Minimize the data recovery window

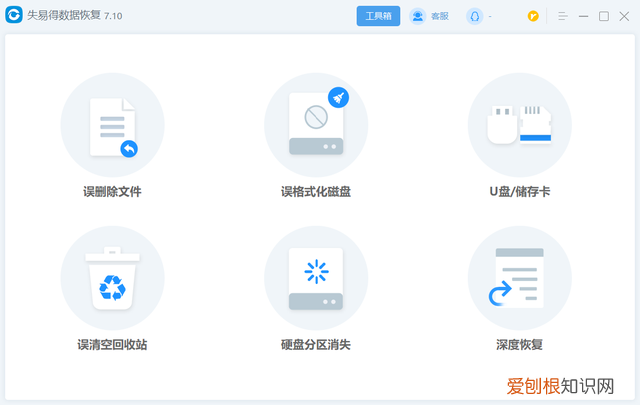click(583, 16)
